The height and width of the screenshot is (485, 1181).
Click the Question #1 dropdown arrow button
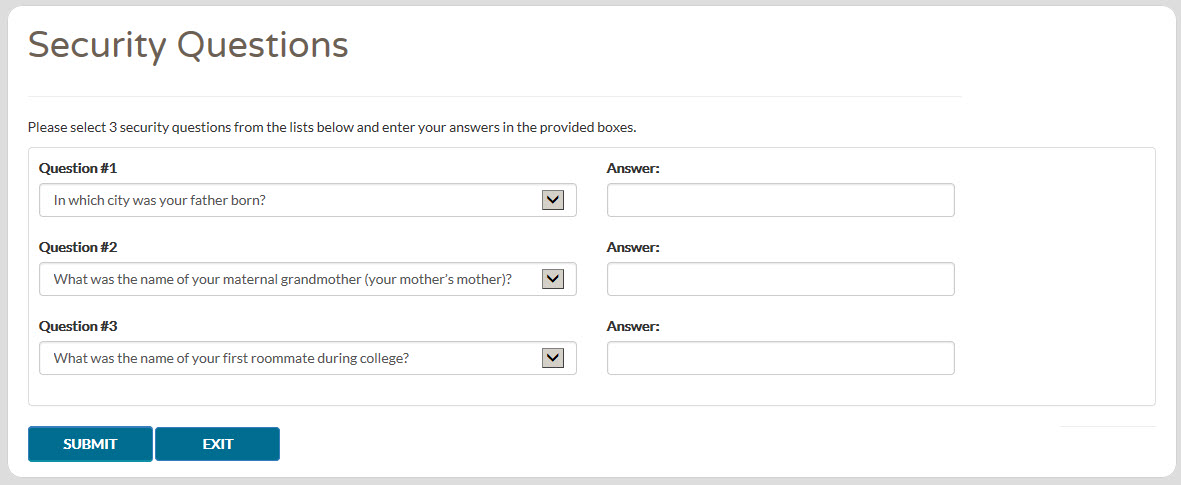click(553, 200)
